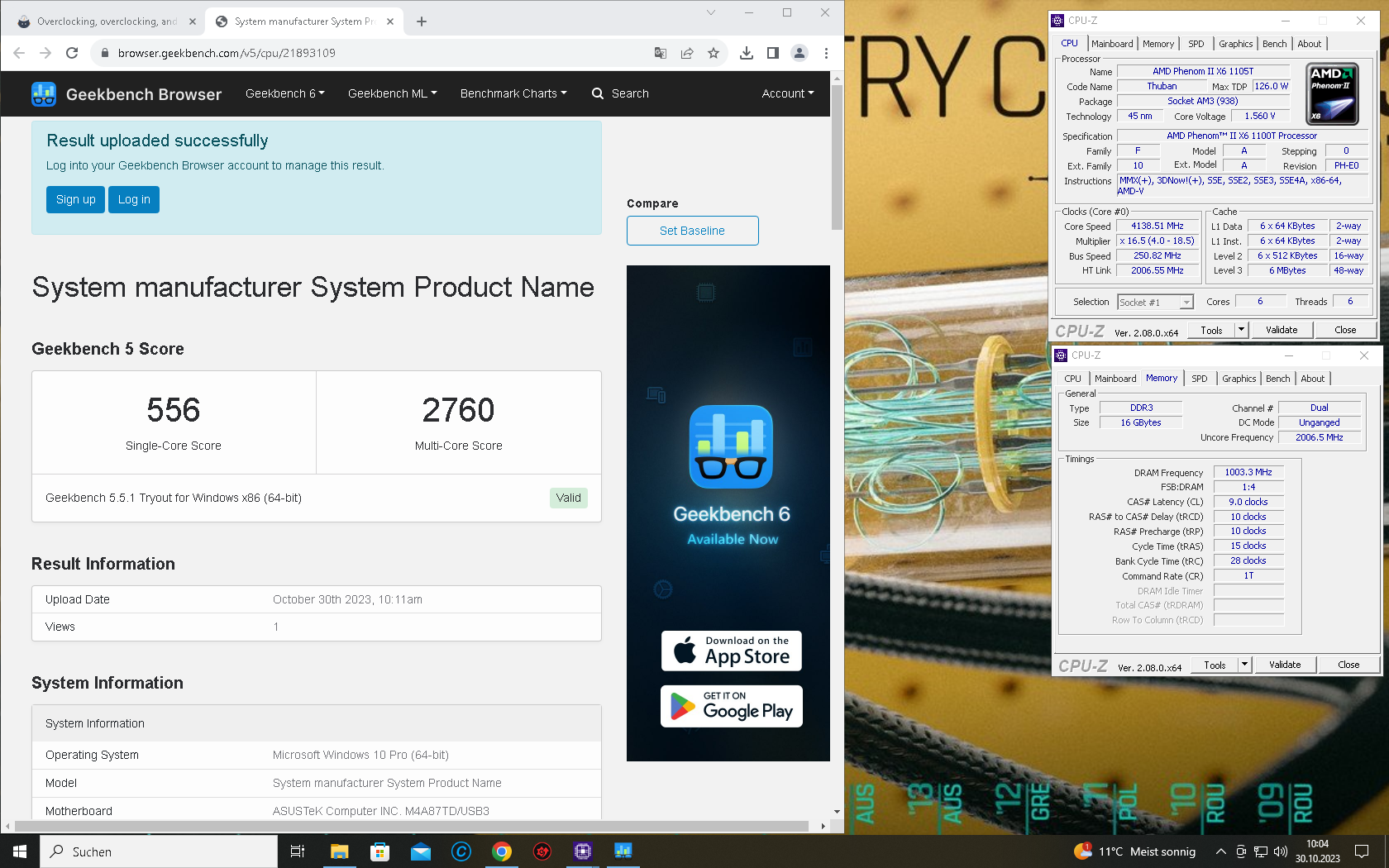The height and width of the screenshot is (868, 1389).
Task: Click the Sign up button
Action: [x=76, y=199]
